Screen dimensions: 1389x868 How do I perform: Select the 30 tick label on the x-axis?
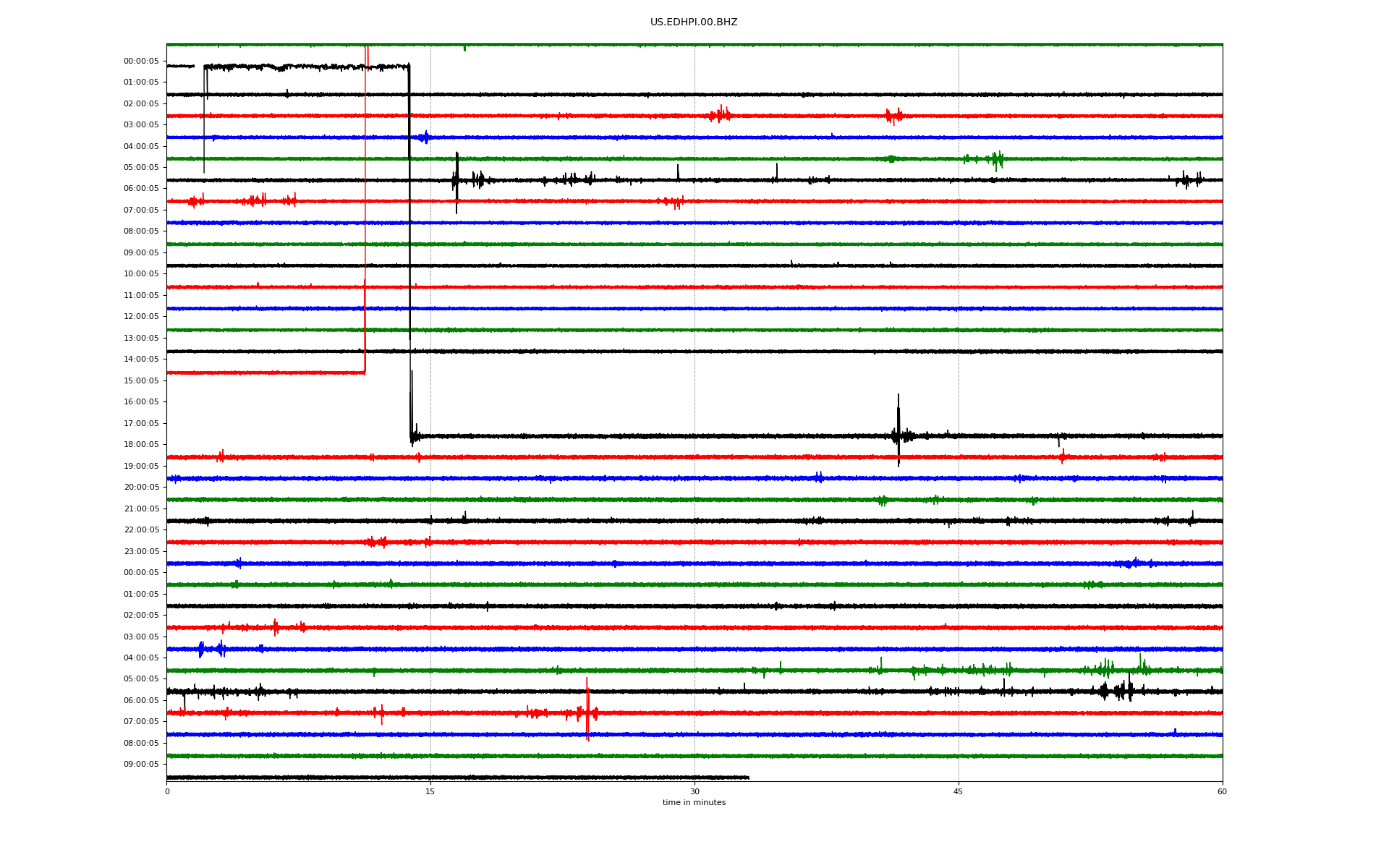(x=694, y=791)
